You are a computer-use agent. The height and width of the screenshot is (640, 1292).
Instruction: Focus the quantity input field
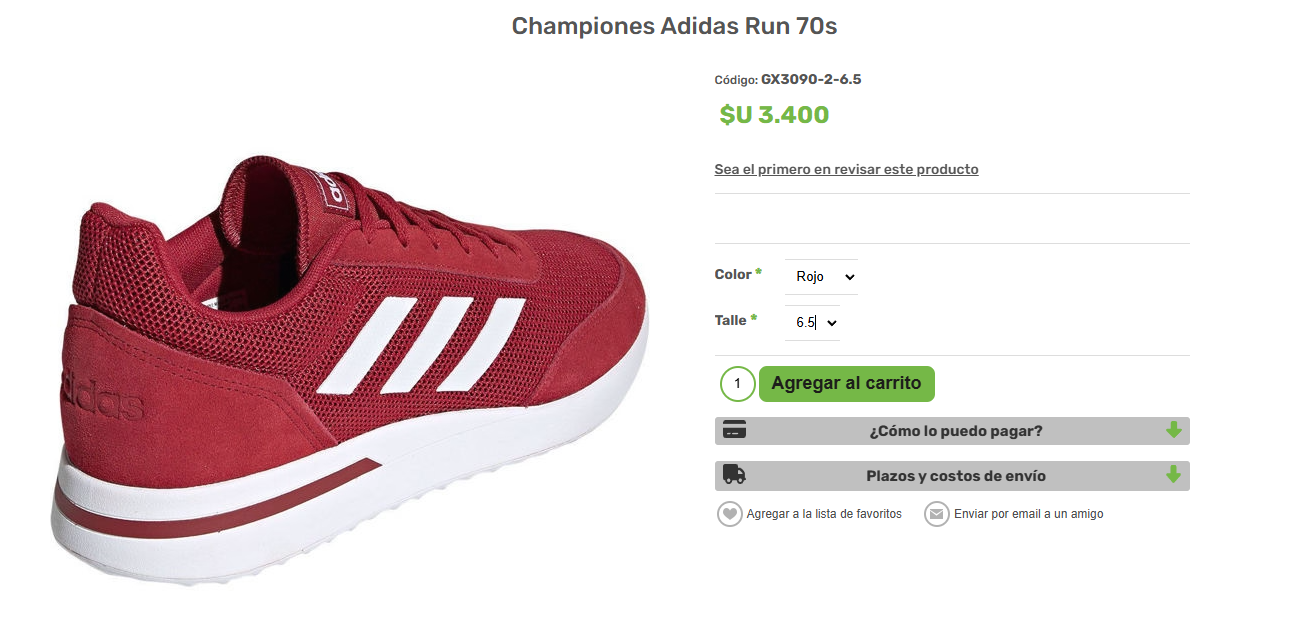pos(737,384)
